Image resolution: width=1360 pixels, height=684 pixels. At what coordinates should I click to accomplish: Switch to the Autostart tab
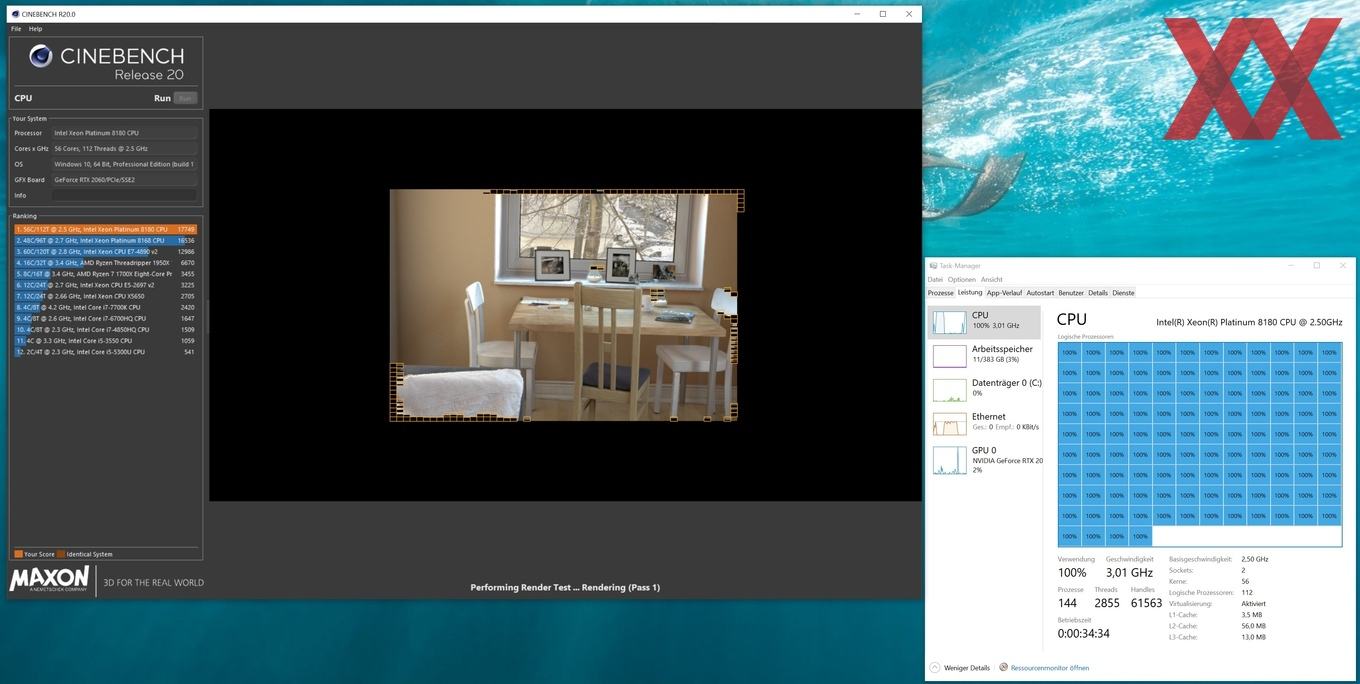click(x=1040, y=293)
